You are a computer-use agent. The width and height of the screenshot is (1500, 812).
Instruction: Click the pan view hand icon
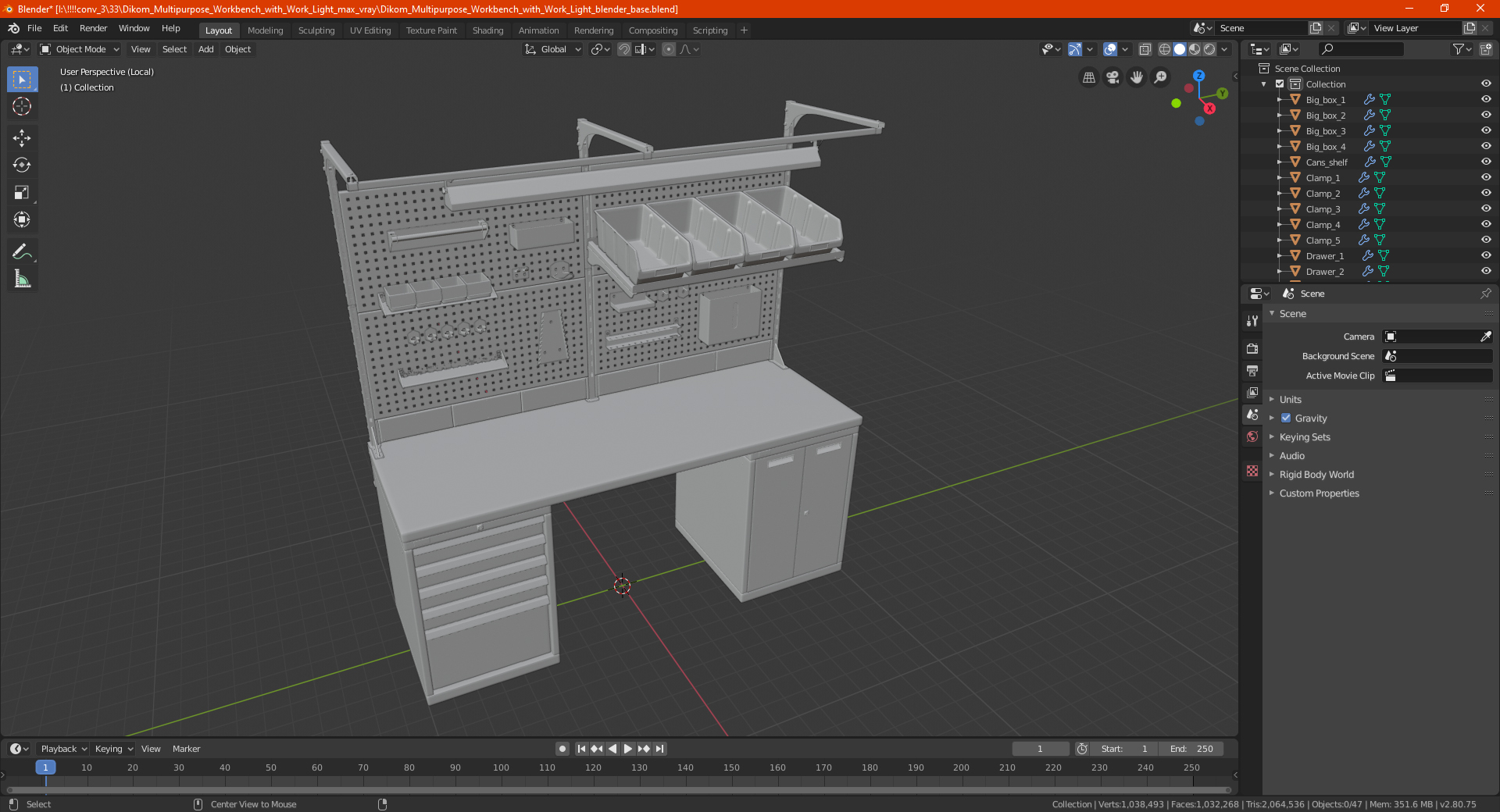[x=1137, y=77]
